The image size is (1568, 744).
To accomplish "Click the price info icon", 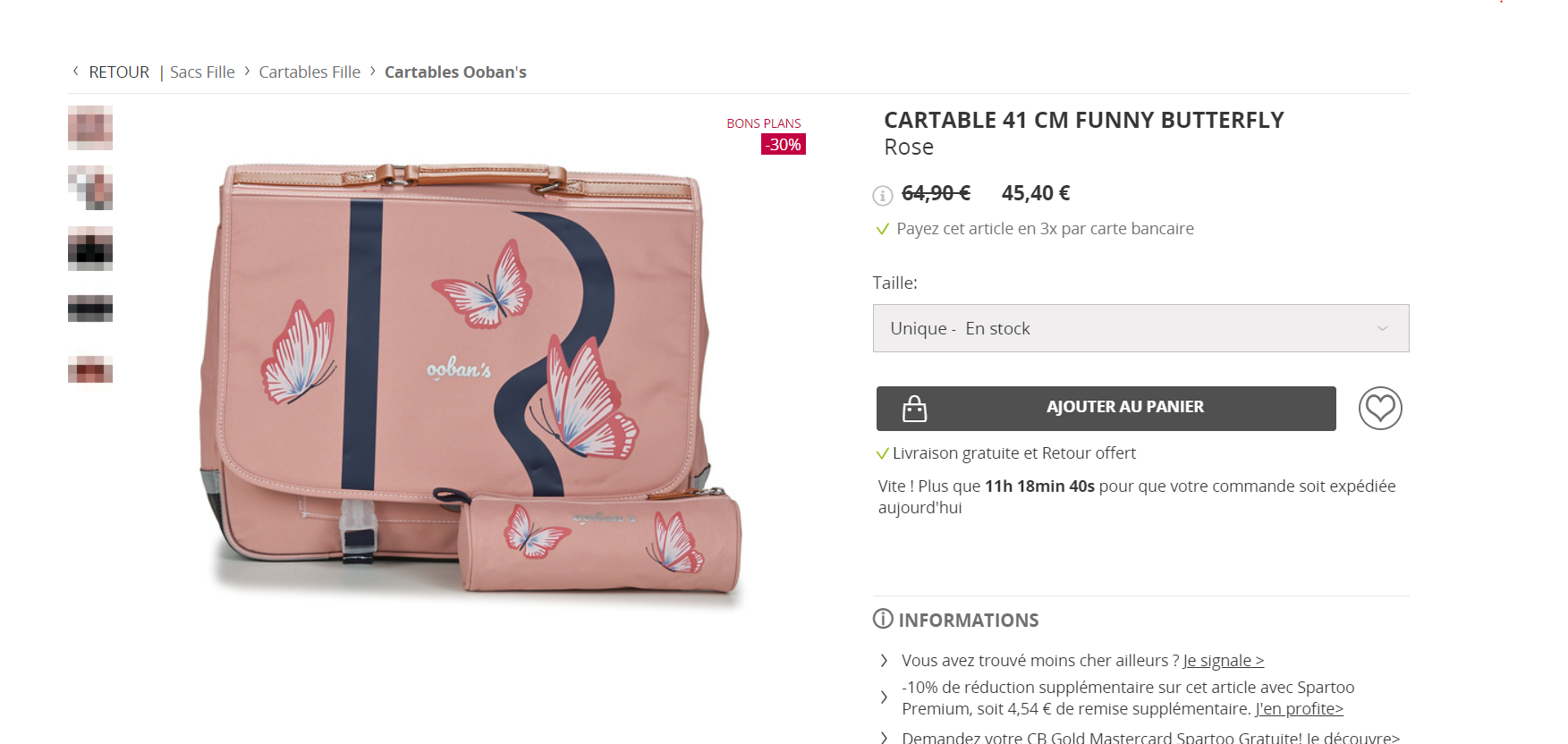I will pos(882,195).
